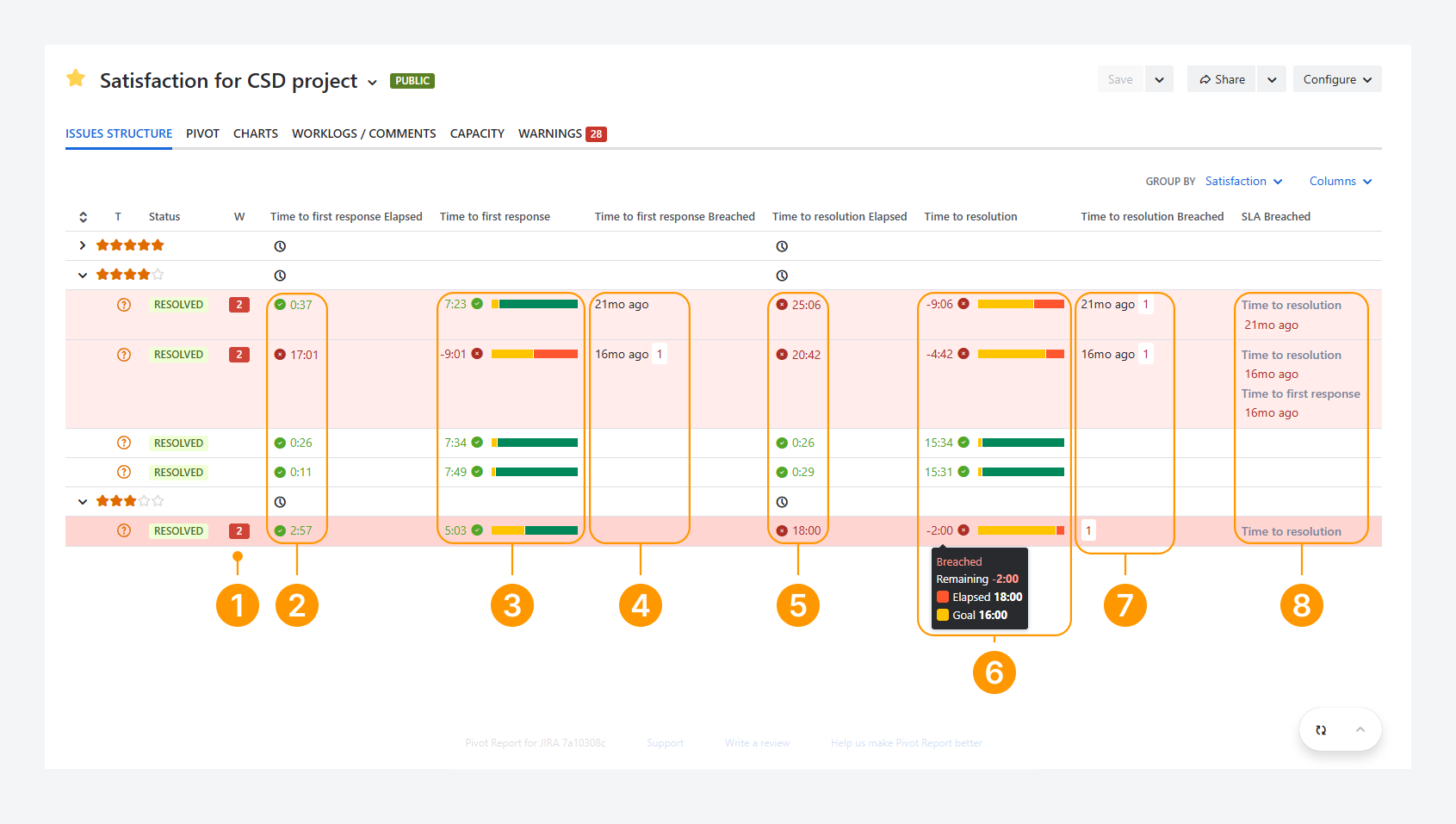1456x824 pixels.
Task: Click the Time to first response Elapsed column header
Action: coord(346,217)
